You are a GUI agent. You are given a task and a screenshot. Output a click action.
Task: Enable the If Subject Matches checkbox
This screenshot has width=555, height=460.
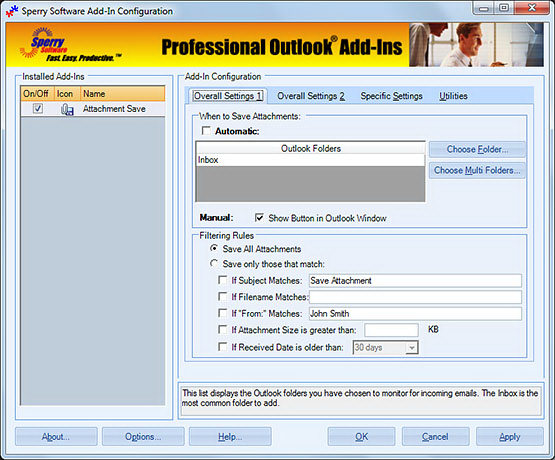223,280
